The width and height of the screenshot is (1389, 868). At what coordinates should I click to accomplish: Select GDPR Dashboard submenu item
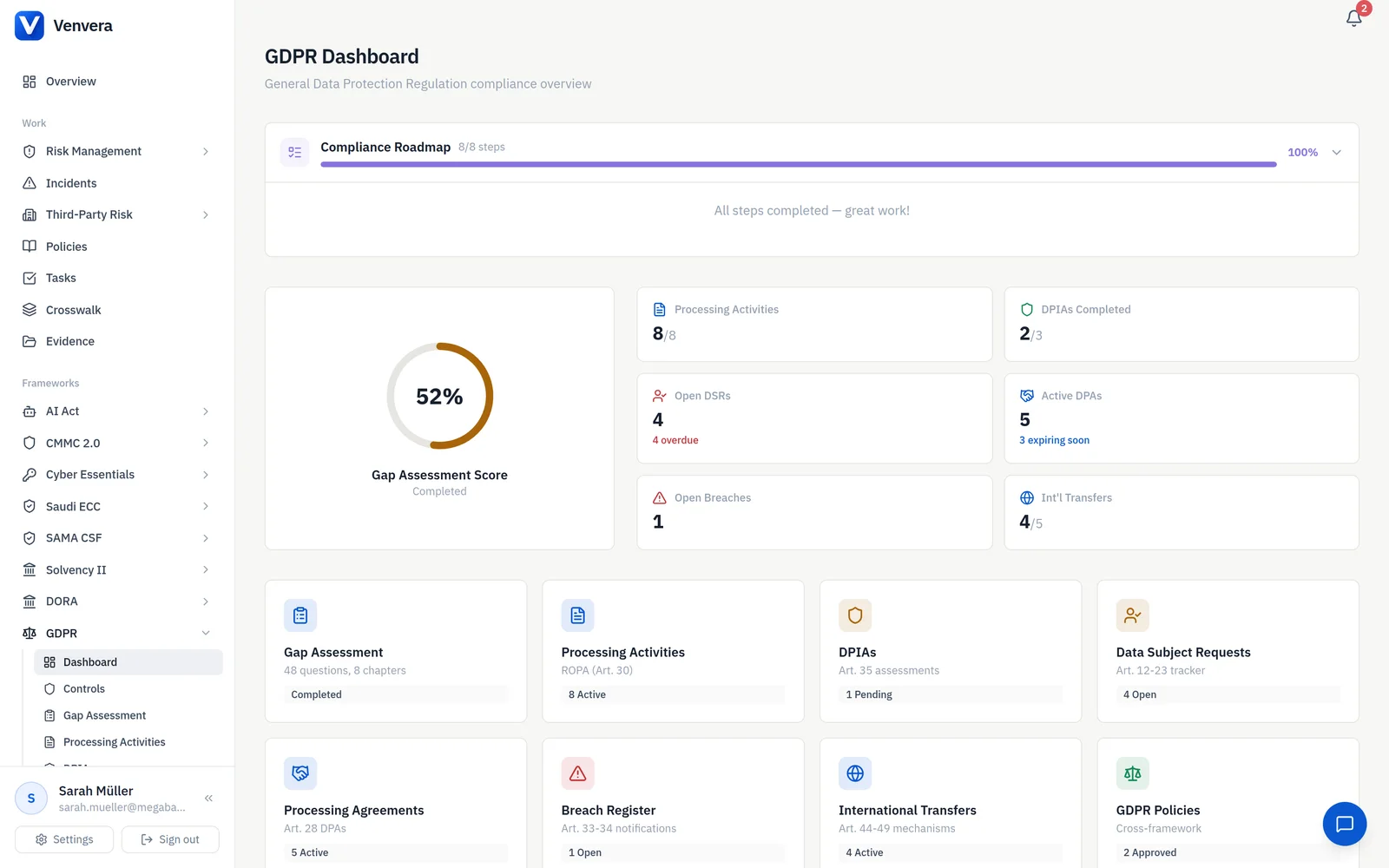tap(128, 662)
